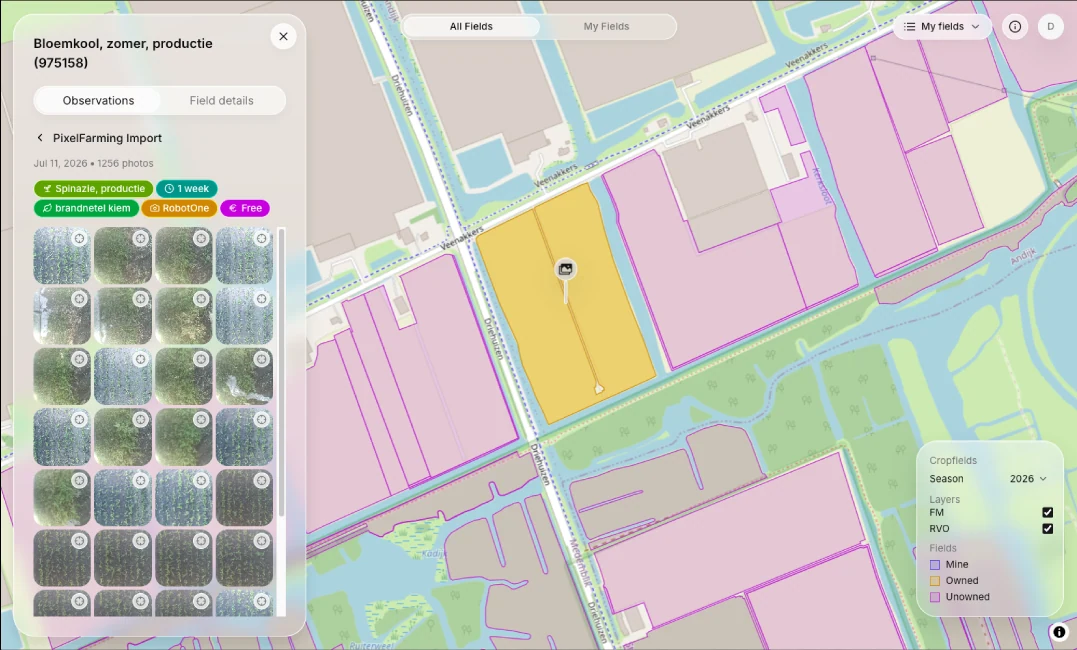Screen dimensions: 1077x650
Task: Close the Bloemkool field panel
Action: (283, 36)
